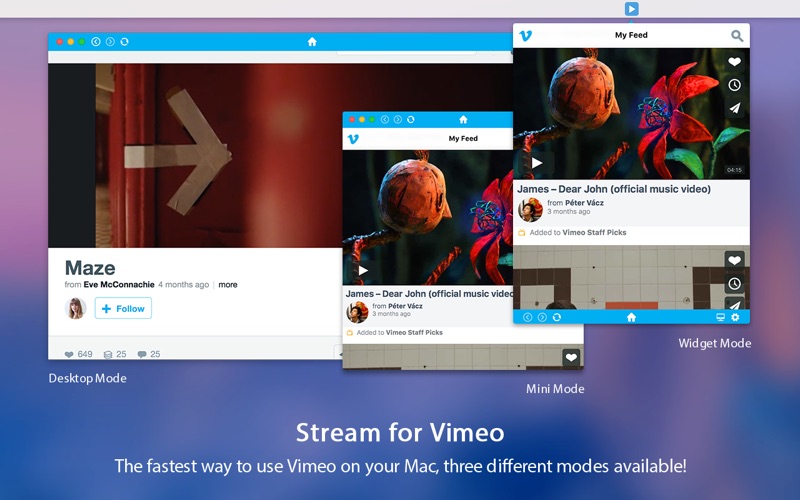Play Dear John video in Widget Mode

click(537, 163)
